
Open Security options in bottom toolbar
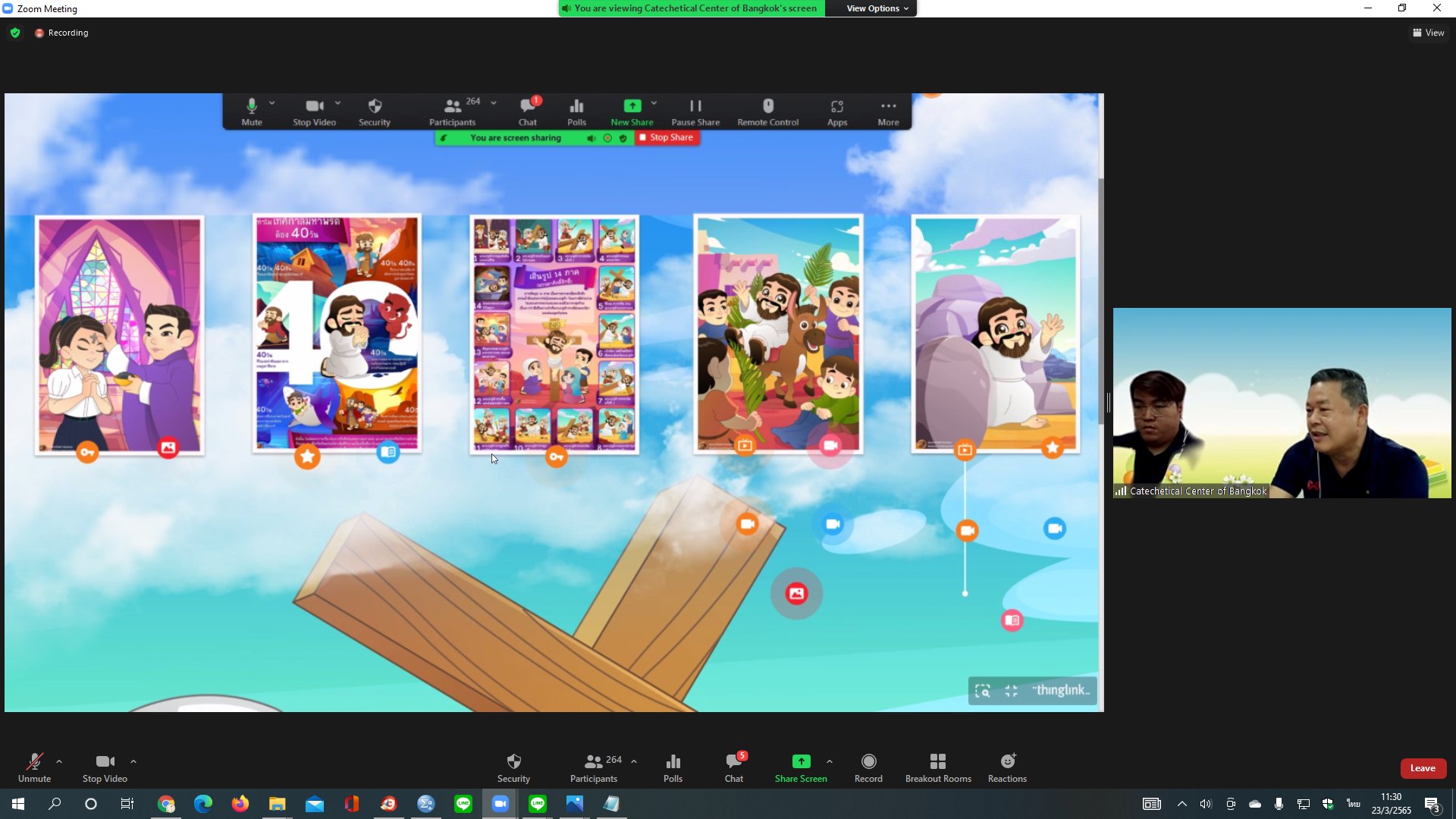pos(513,767)
